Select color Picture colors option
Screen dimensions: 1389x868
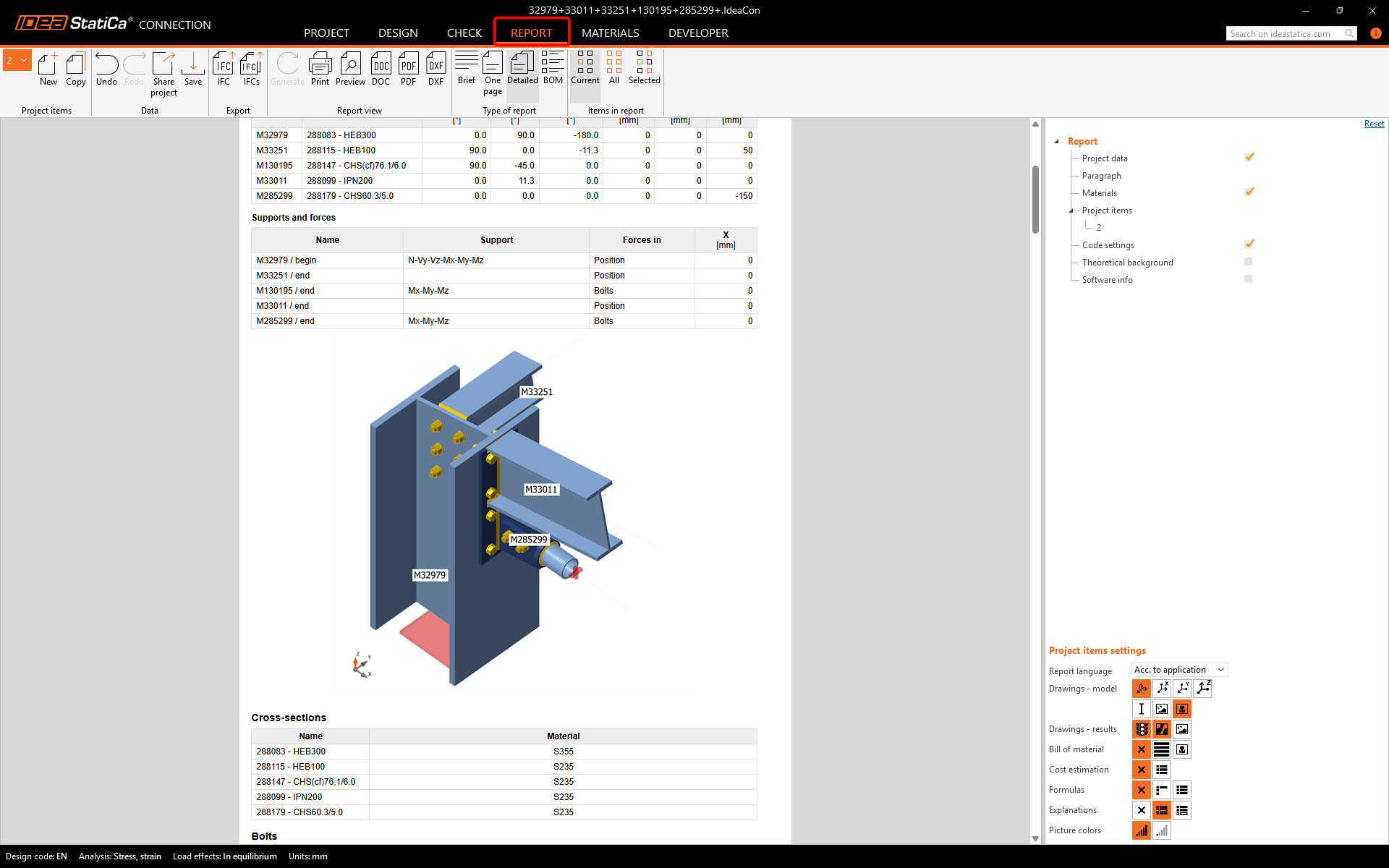click(x=1141, y=830)
